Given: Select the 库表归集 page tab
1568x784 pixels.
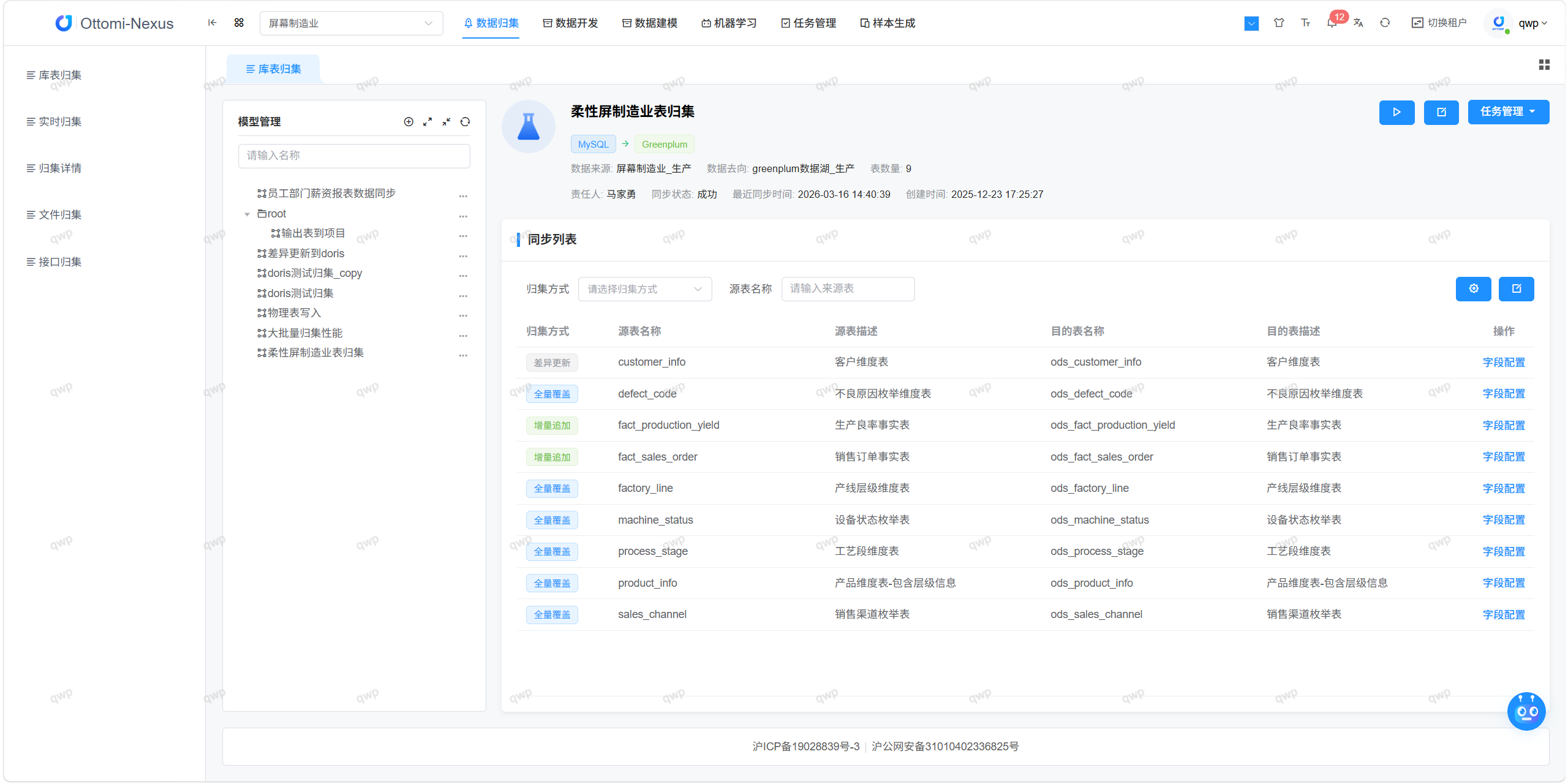Looking at the screenshot, I should click(273, 69).
